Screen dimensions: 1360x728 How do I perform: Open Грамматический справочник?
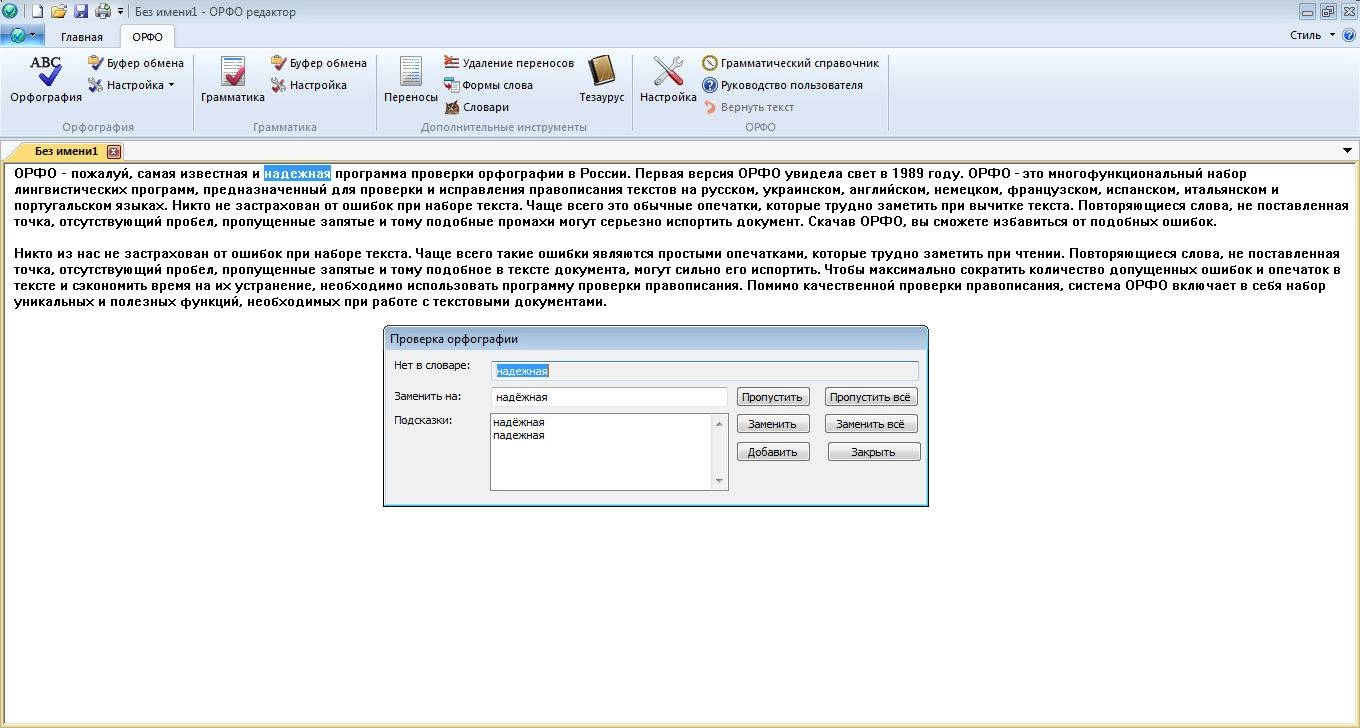(x=790, y=63)
